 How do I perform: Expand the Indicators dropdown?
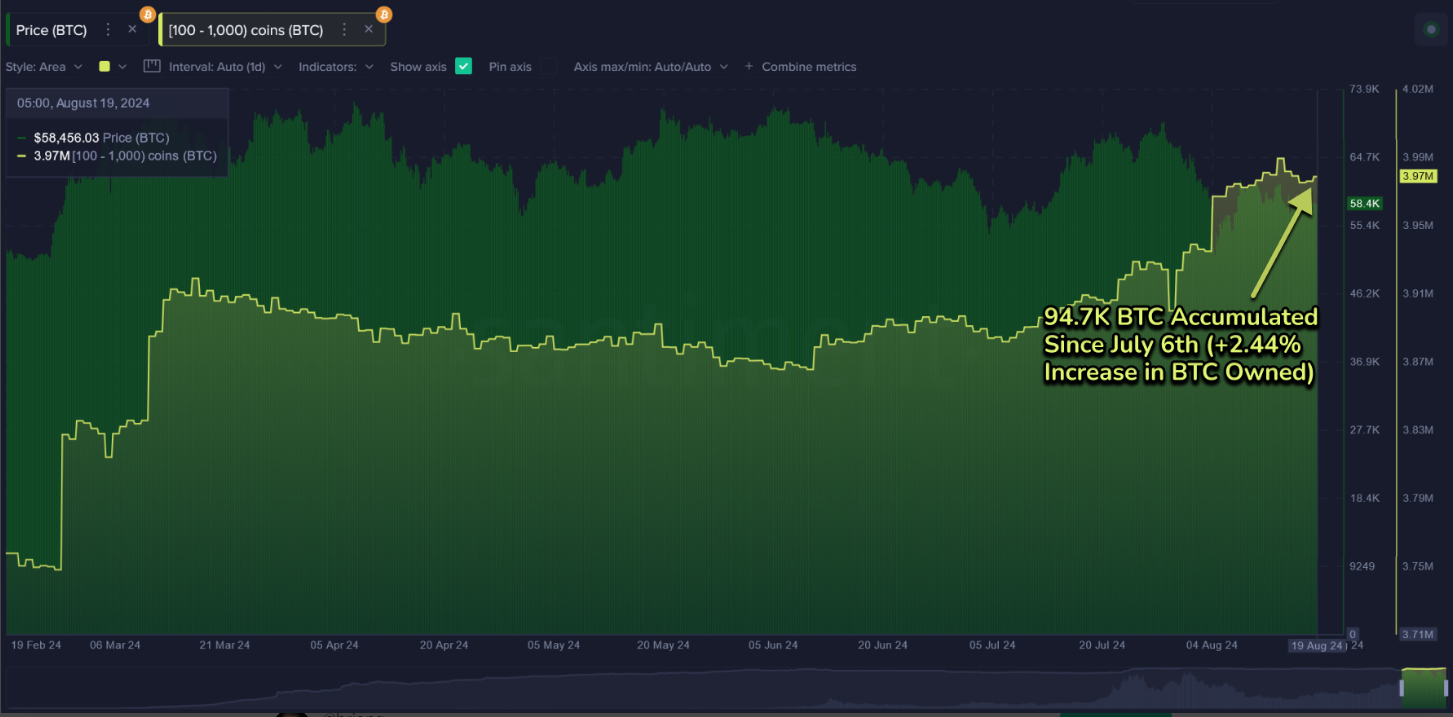pyautogui.click(x=335, y=66)
